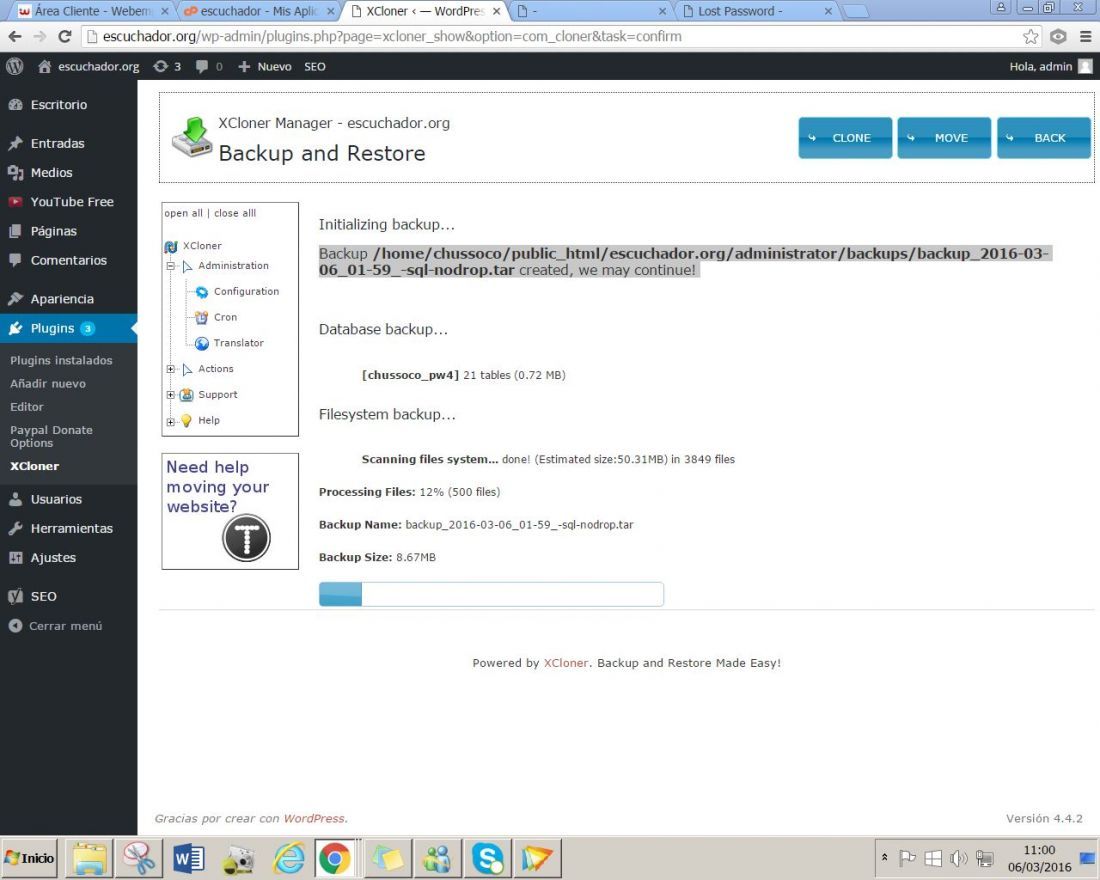Image resolution: width=1100 pixels, height=880 pixels.
Task: Click the Support lifebuoy icon
Action: [187, 395]
